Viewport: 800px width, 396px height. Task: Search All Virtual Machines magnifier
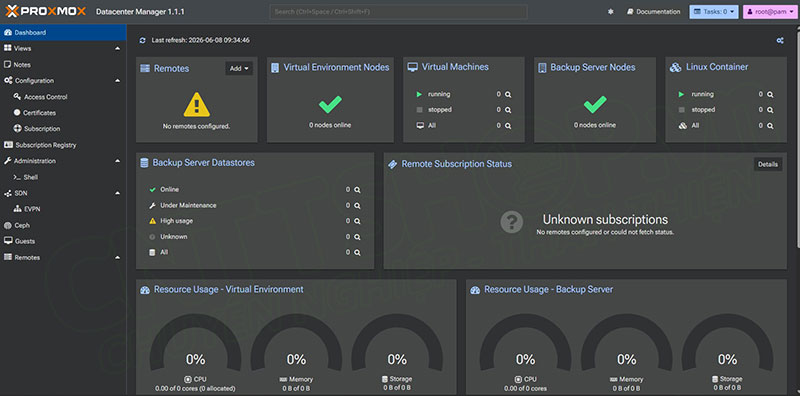tap(508, 126)
